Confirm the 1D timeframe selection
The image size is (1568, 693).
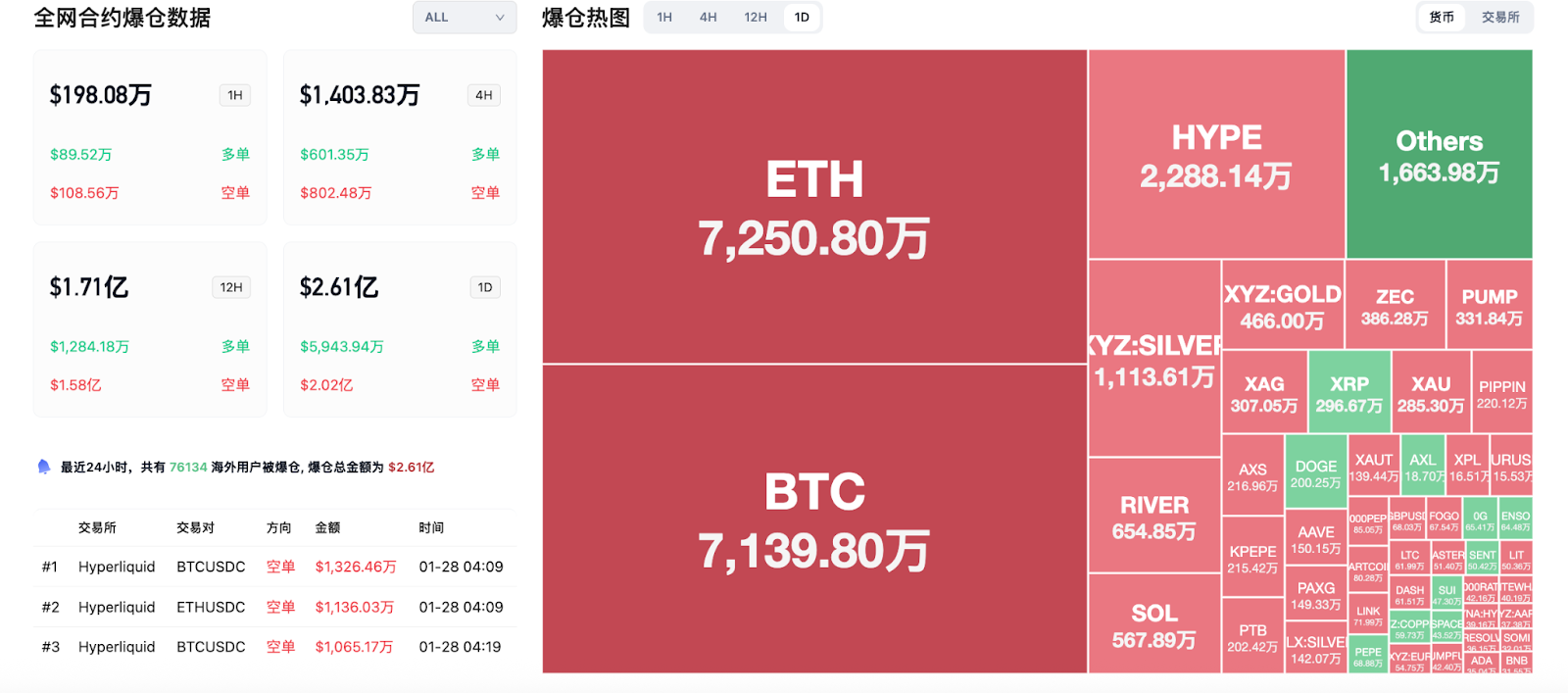coord(802,17)
